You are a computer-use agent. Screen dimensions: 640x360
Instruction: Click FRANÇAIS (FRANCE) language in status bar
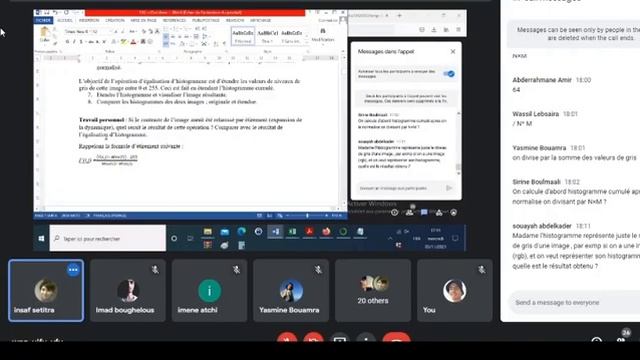[x=109, y=216]
